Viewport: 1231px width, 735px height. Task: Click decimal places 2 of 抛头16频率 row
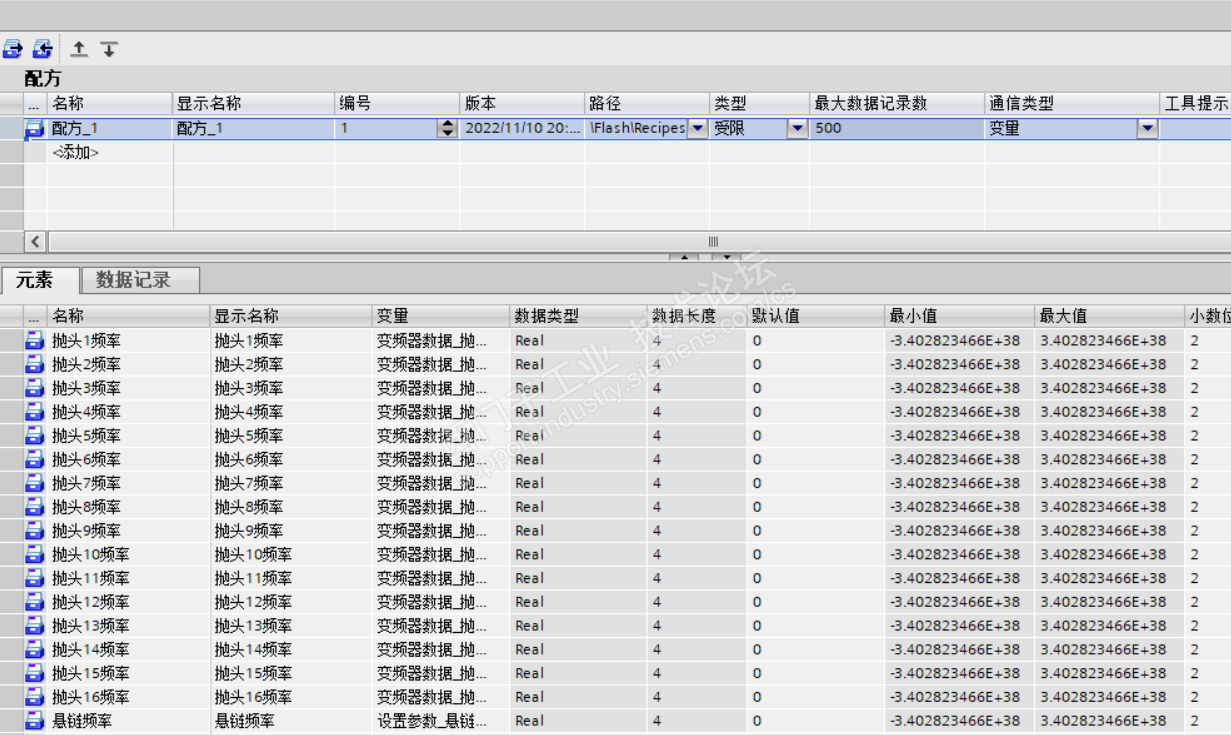[1207, 696]
